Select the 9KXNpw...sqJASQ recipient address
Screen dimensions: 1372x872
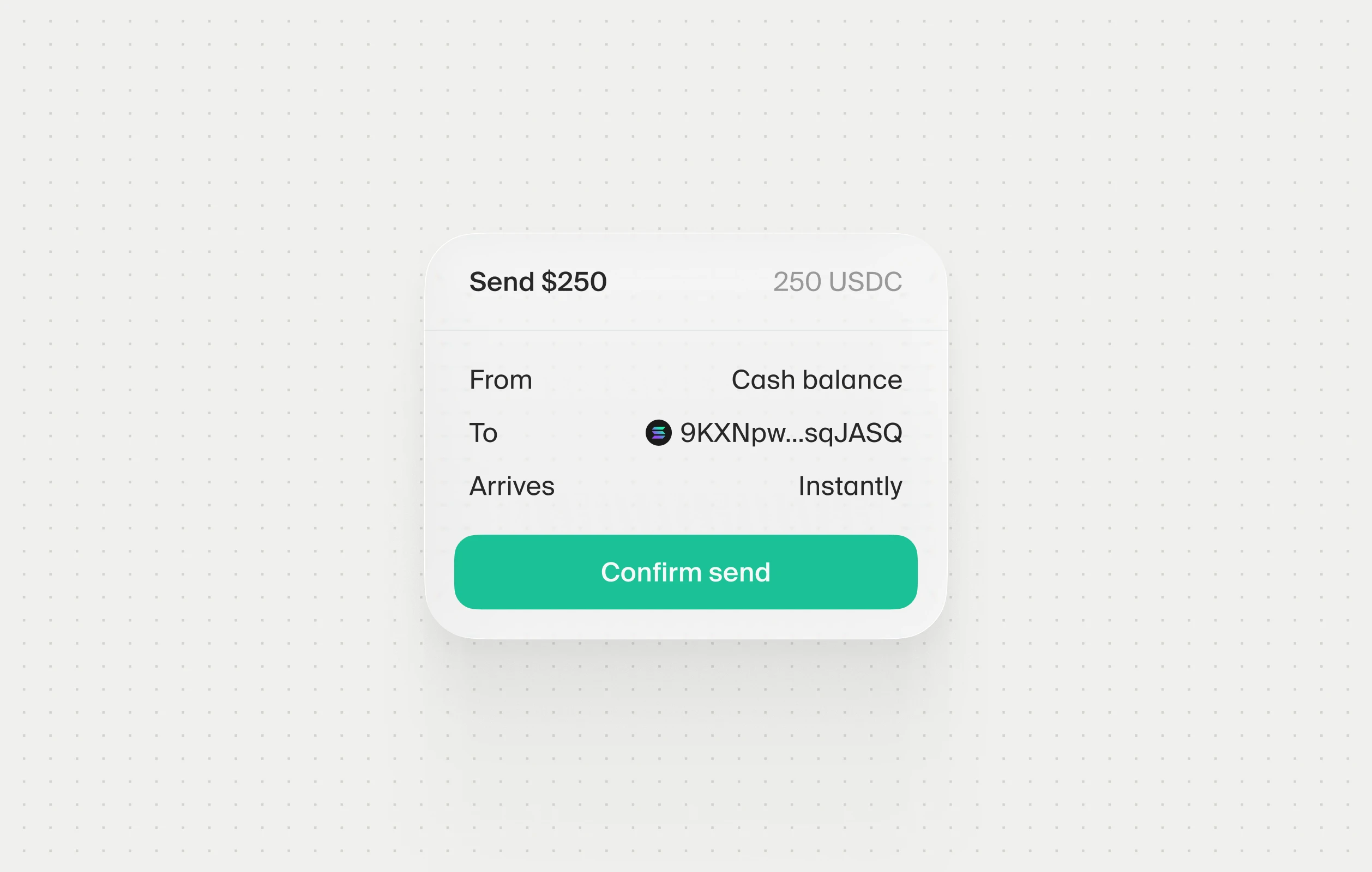[791, 433]
